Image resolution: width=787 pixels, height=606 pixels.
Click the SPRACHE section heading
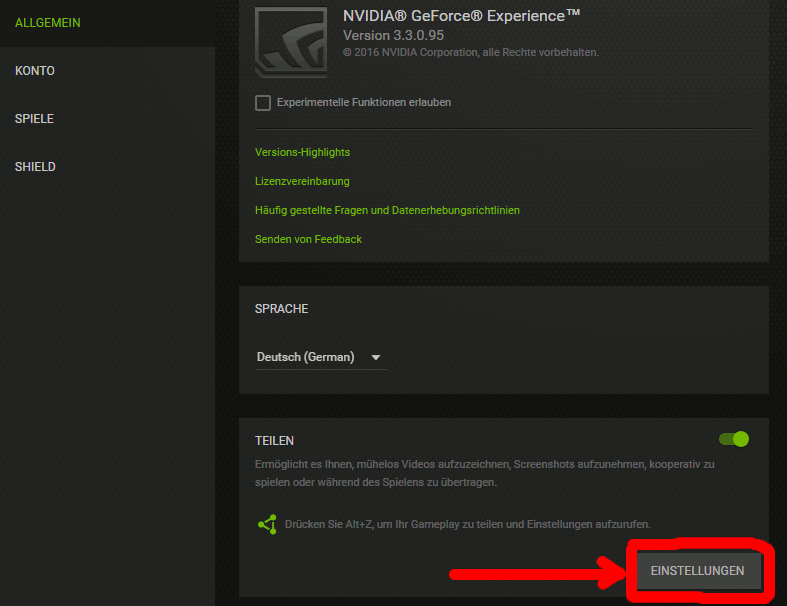282,309
